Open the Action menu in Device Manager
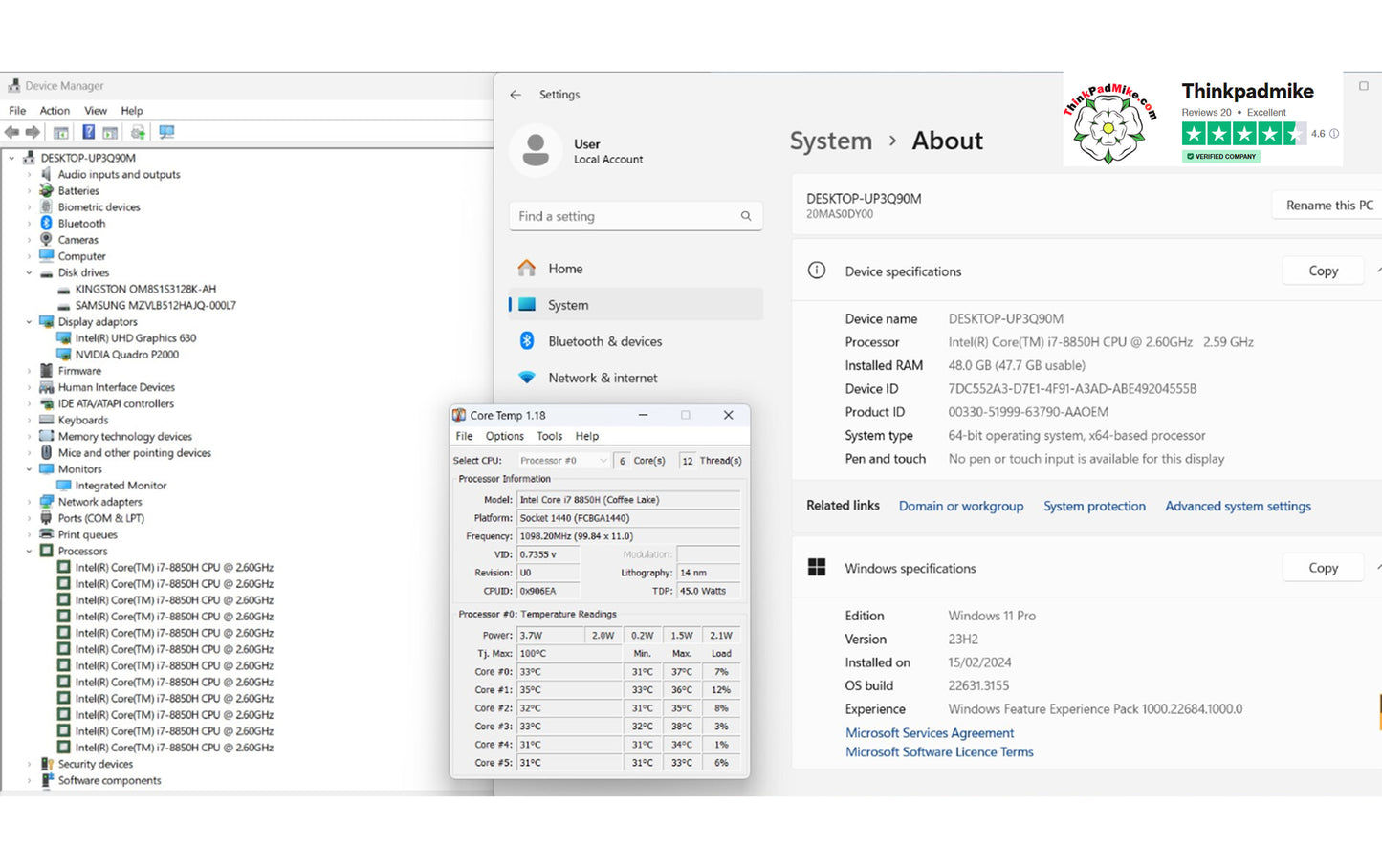This screenshot has width=1382, height=868. [x=55, y=111]
